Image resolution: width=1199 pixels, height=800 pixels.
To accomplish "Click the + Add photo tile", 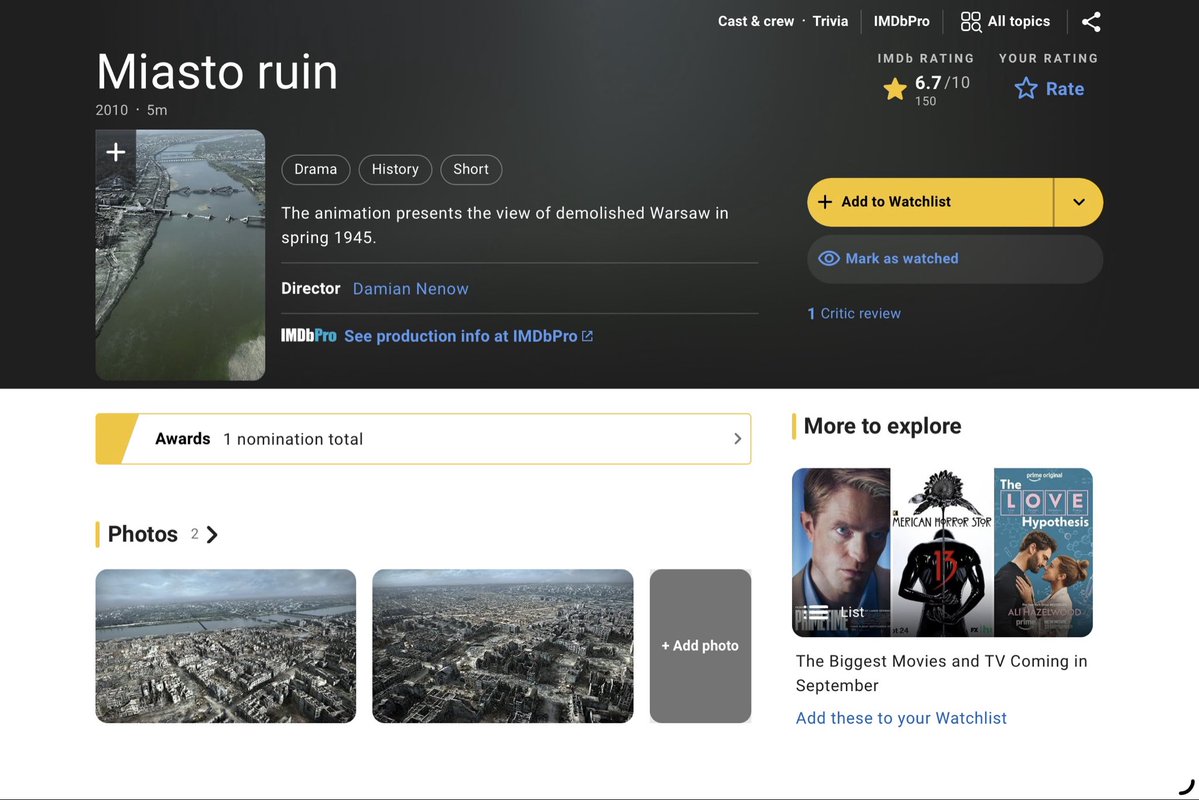I will [700, 646].
